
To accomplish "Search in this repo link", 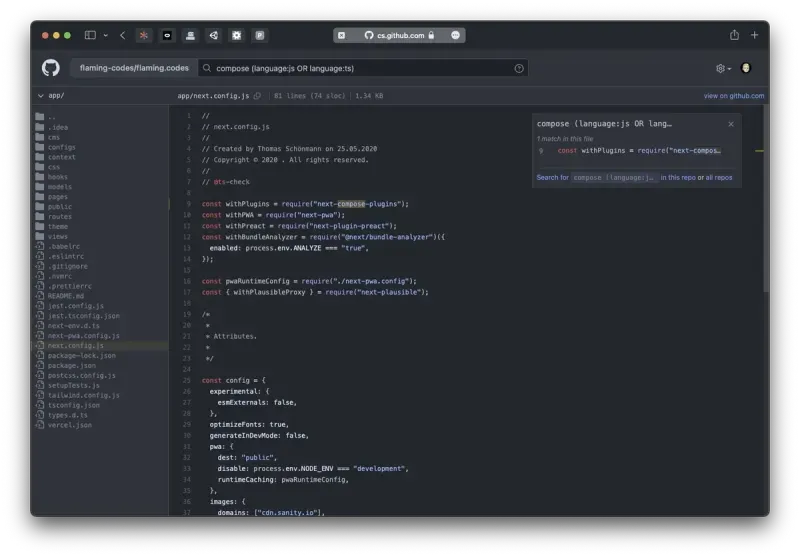I will point(678,178).
